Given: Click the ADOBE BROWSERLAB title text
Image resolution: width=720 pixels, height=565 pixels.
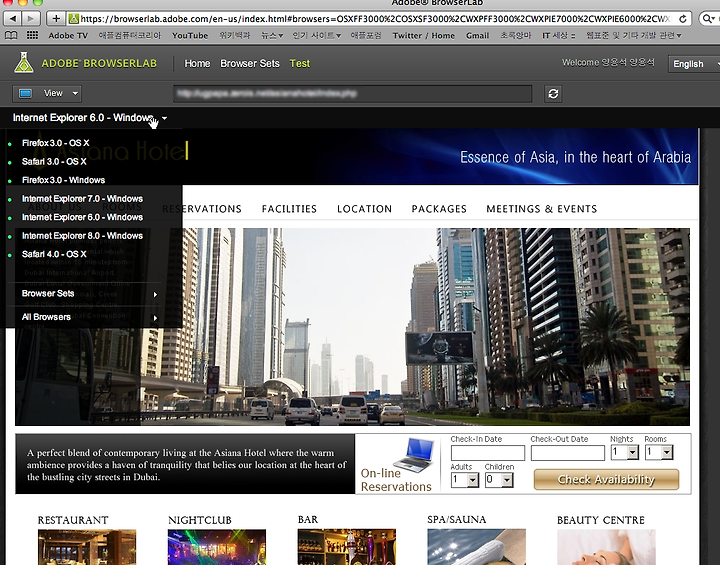Looking at the screenshot, I should coord(99,63).
